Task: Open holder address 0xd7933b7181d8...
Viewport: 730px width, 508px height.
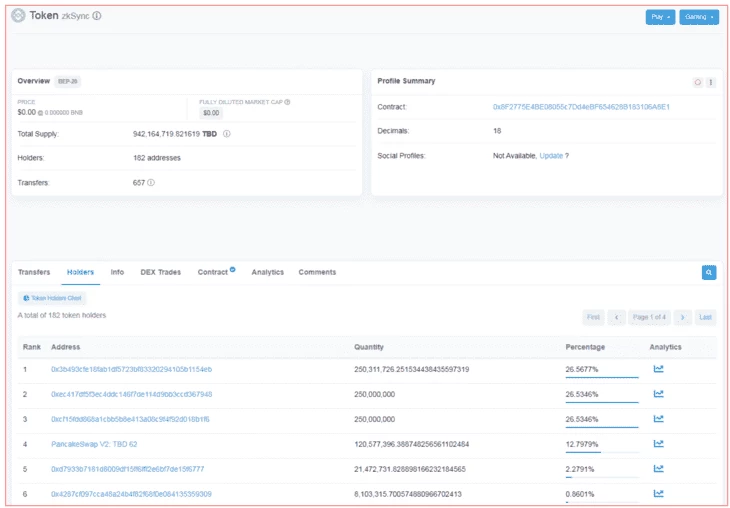Action: tap(128, 469)
